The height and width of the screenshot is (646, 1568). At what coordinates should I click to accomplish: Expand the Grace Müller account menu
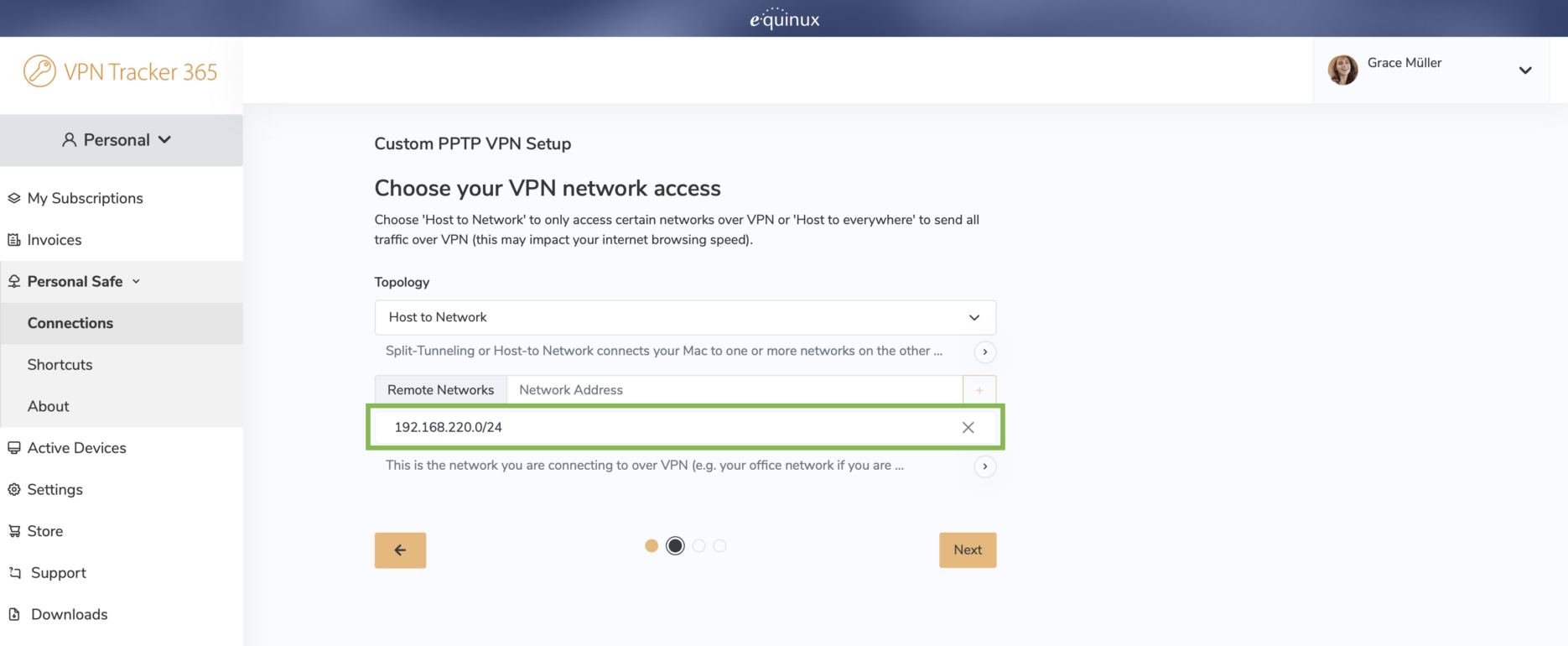coord(1525,70)
